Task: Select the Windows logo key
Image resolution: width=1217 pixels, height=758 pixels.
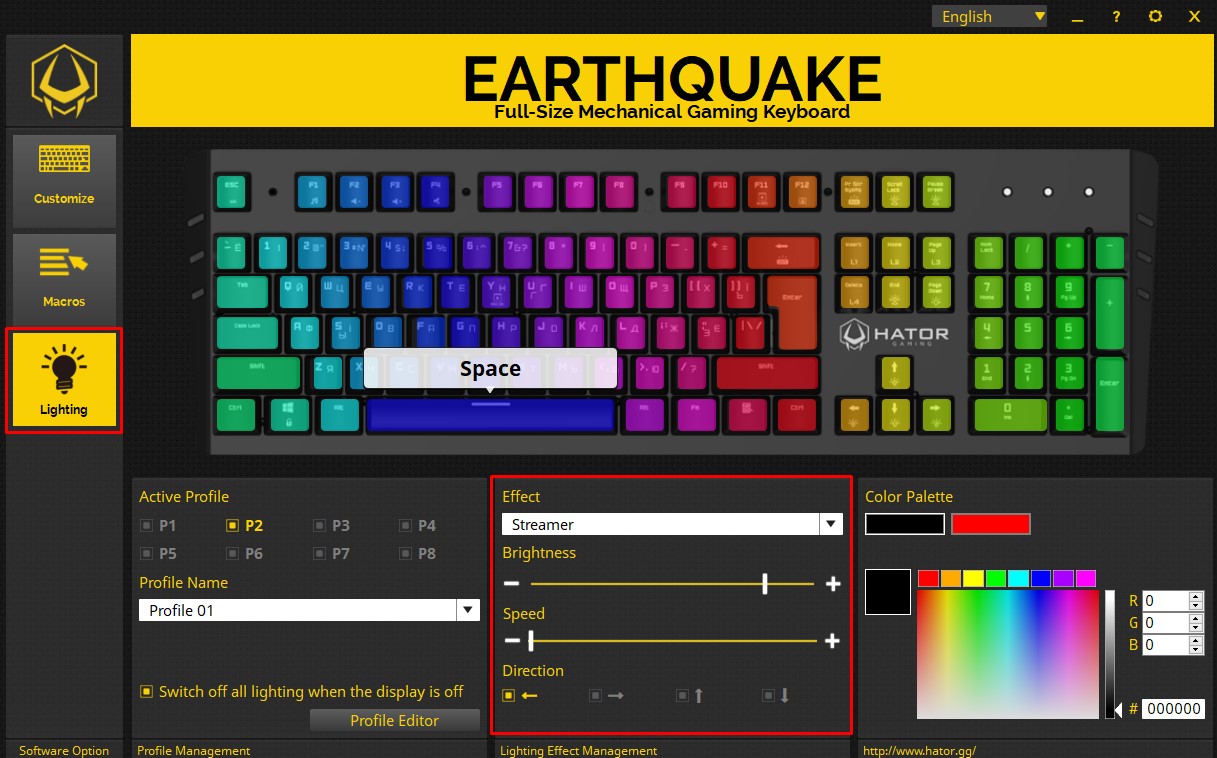Action: tap(290, 414)
